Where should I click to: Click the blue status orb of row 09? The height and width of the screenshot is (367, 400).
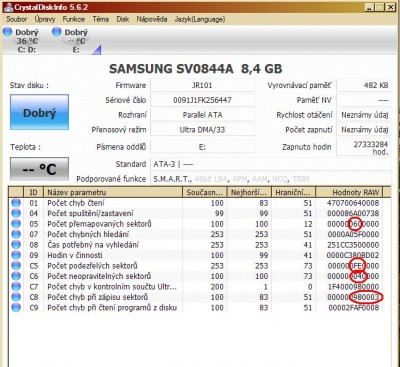coord(16,255)
